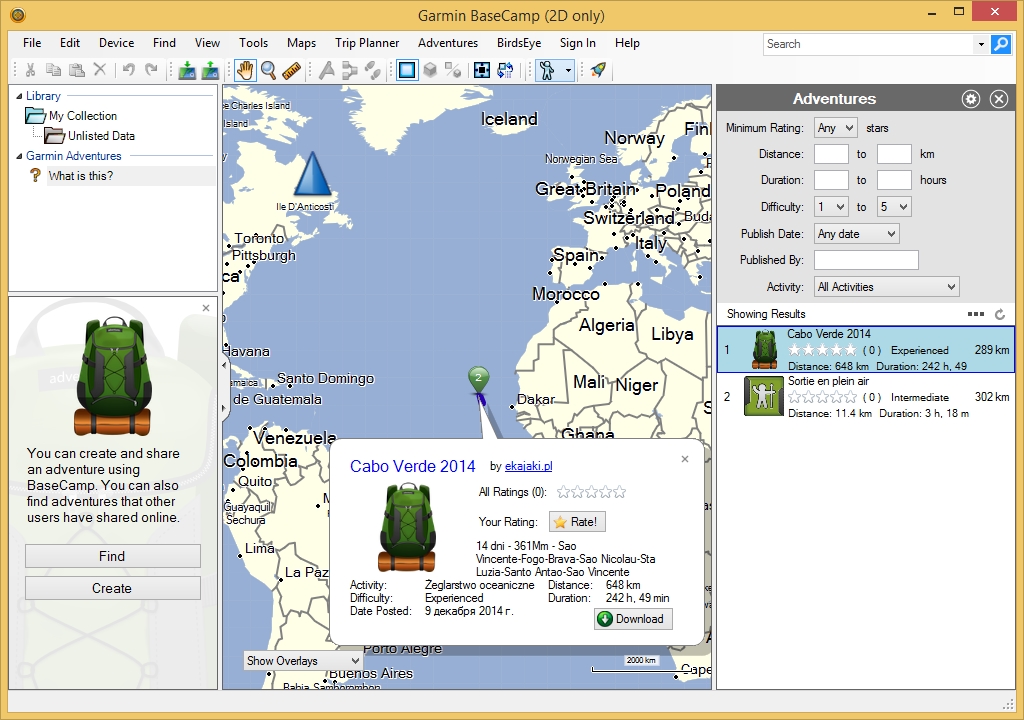Open the File menu
Image resolution: width=1024 pixels, height=720 pixels.
(x=32, y=42)
